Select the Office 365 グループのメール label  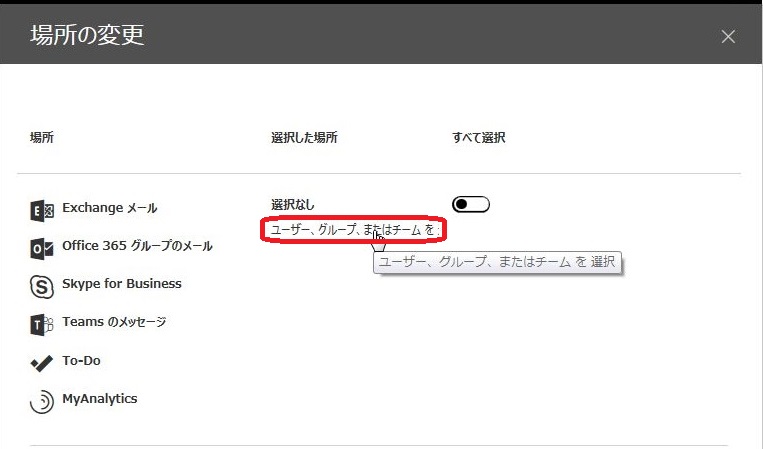click(137, 246)
